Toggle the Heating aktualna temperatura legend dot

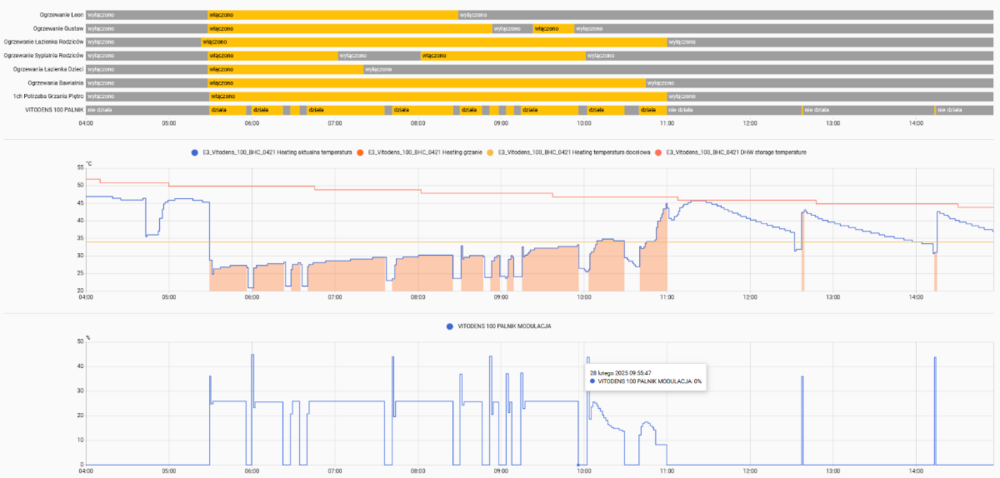tap(194, 151)
